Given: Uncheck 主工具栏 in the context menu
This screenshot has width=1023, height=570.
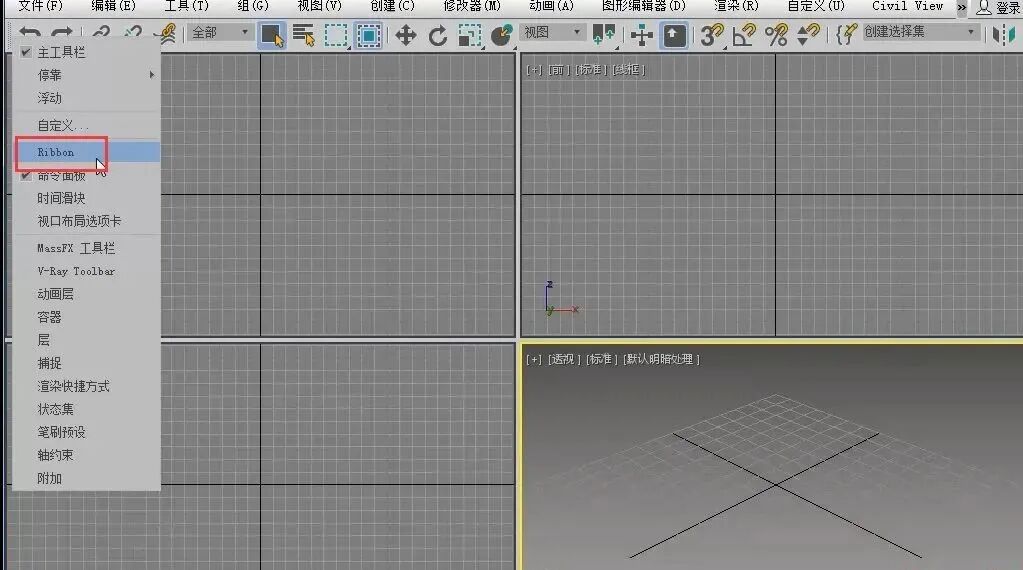Looking at the screenshot, I should 86,52.
